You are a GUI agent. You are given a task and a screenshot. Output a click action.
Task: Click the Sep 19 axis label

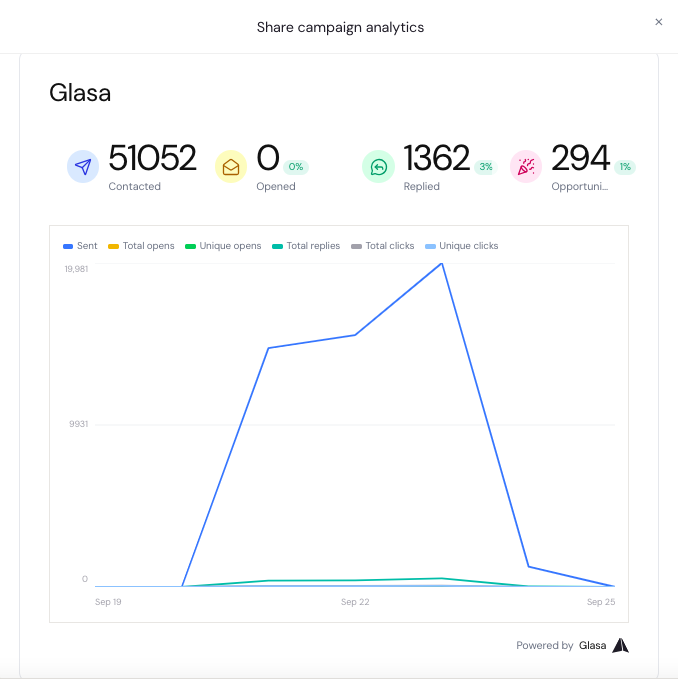108,602
